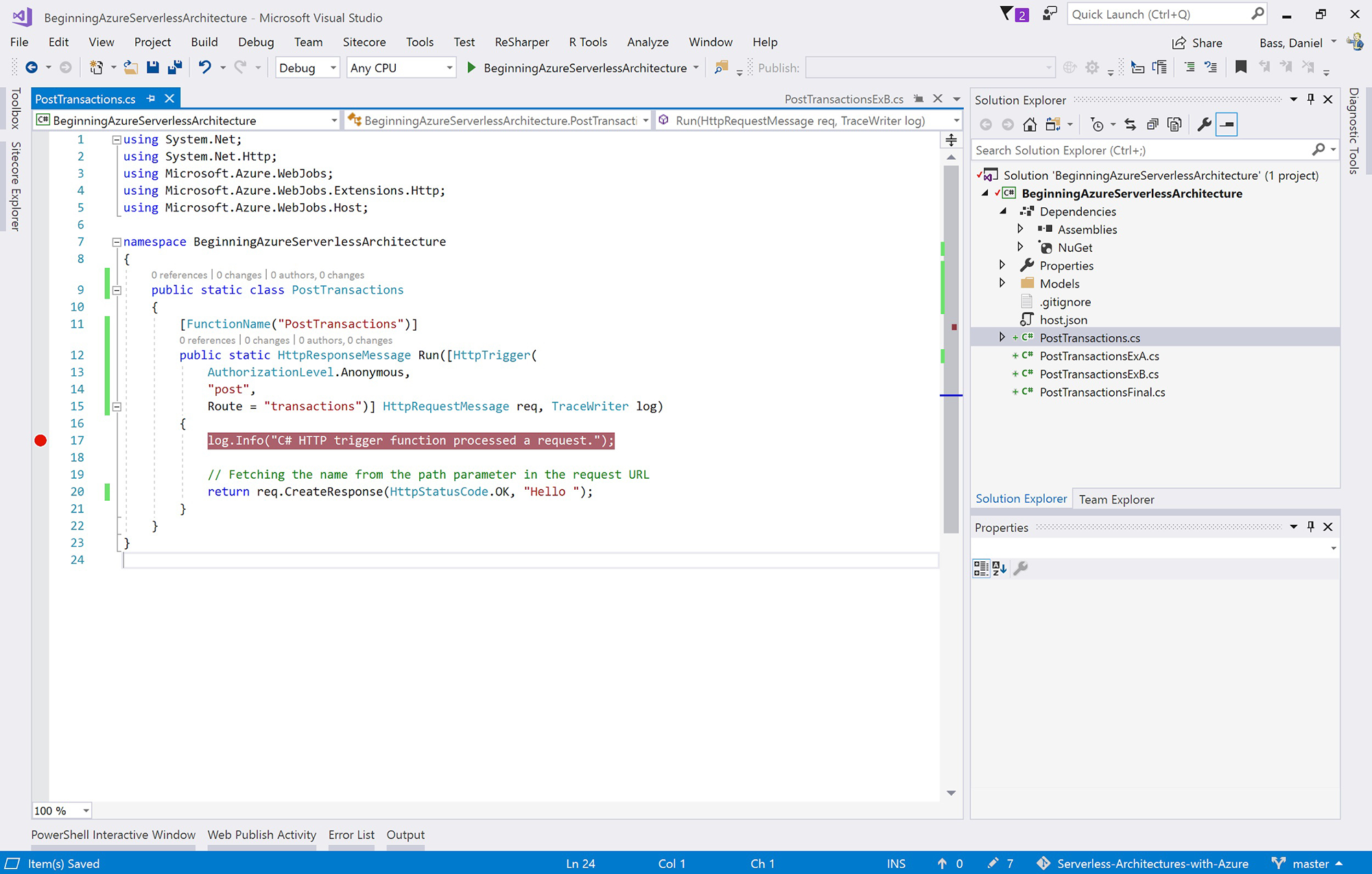Select host.json in Solution Explorer
The width and height of the screenshot is (1372, 874).
click(x=1063, y=320)
